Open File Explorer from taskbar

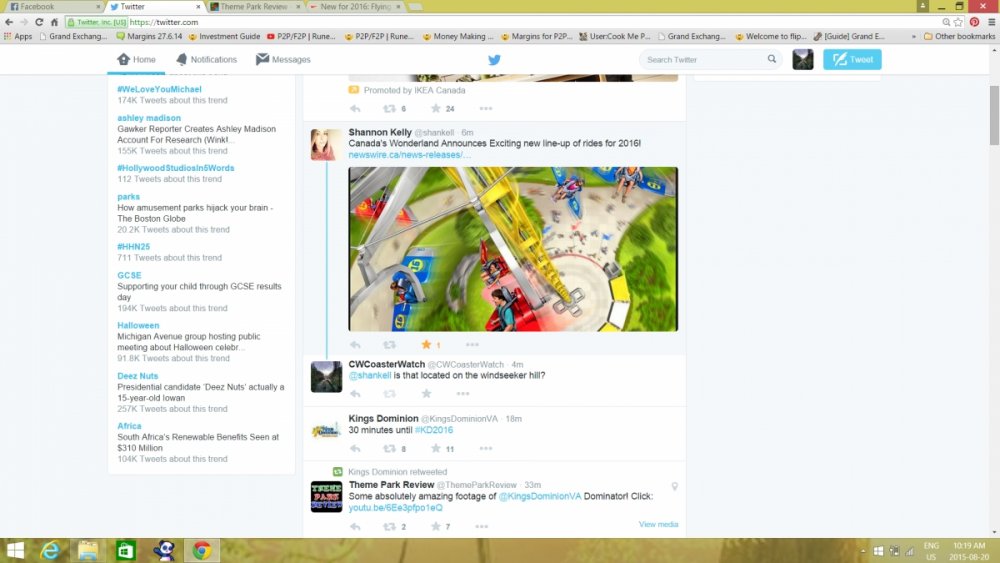click(x=88, y=550)
